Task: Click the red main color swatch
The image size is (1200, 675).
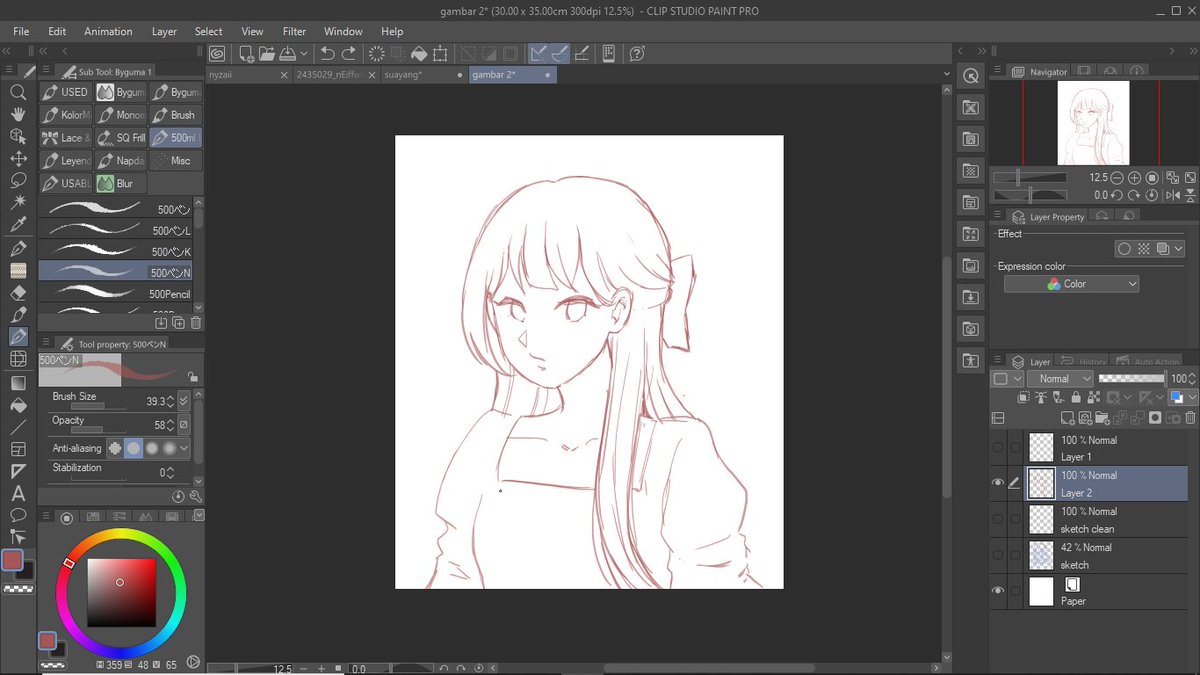Action: [x=12, y=560]
